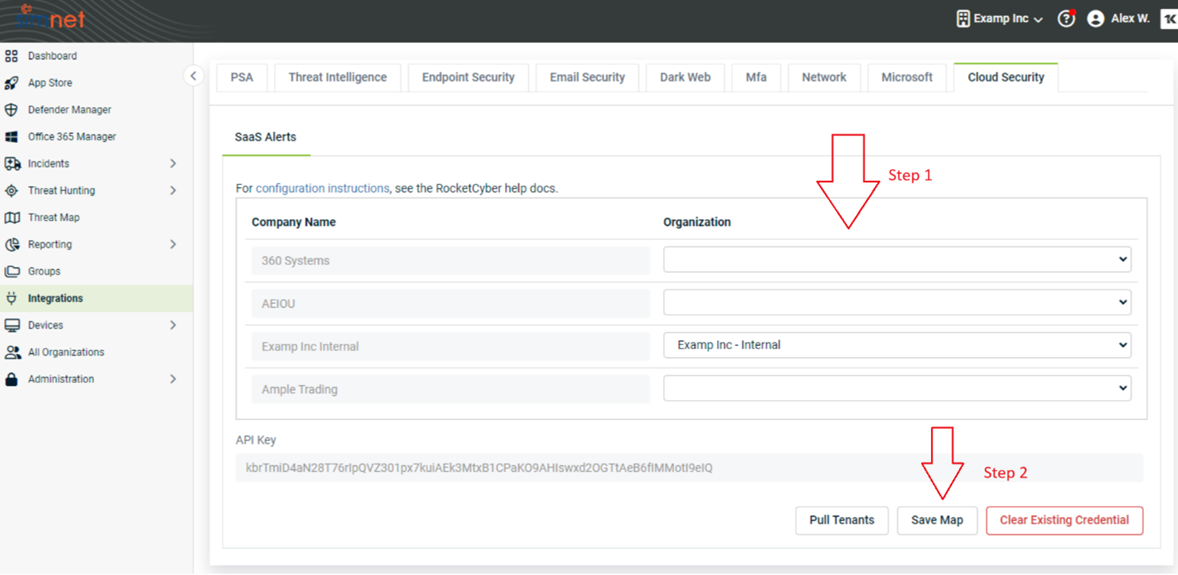Click the Devices monitor icon
The image size is (1178, 575).
tap(11, 325)
